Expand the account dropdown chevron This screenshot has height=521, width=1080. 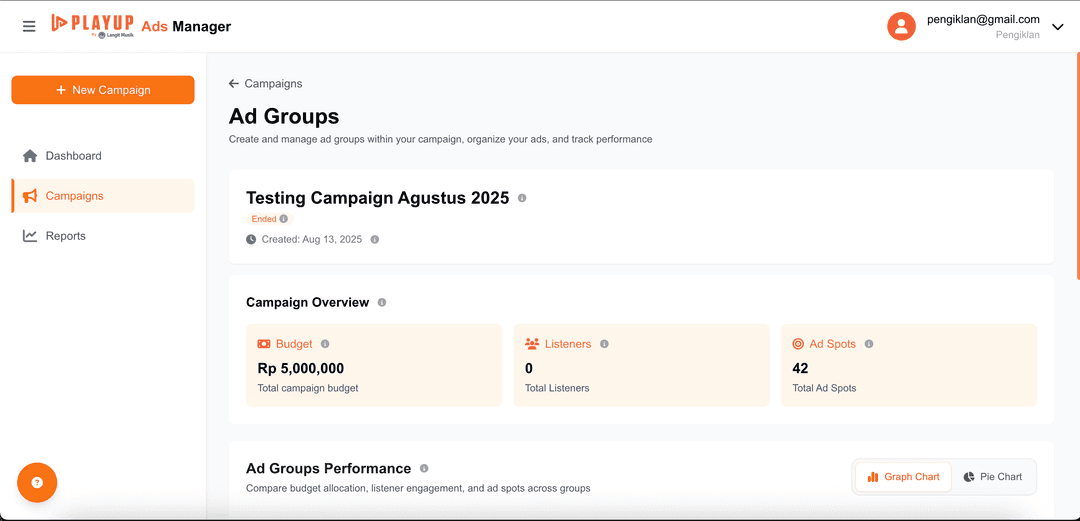point(1058,26)
